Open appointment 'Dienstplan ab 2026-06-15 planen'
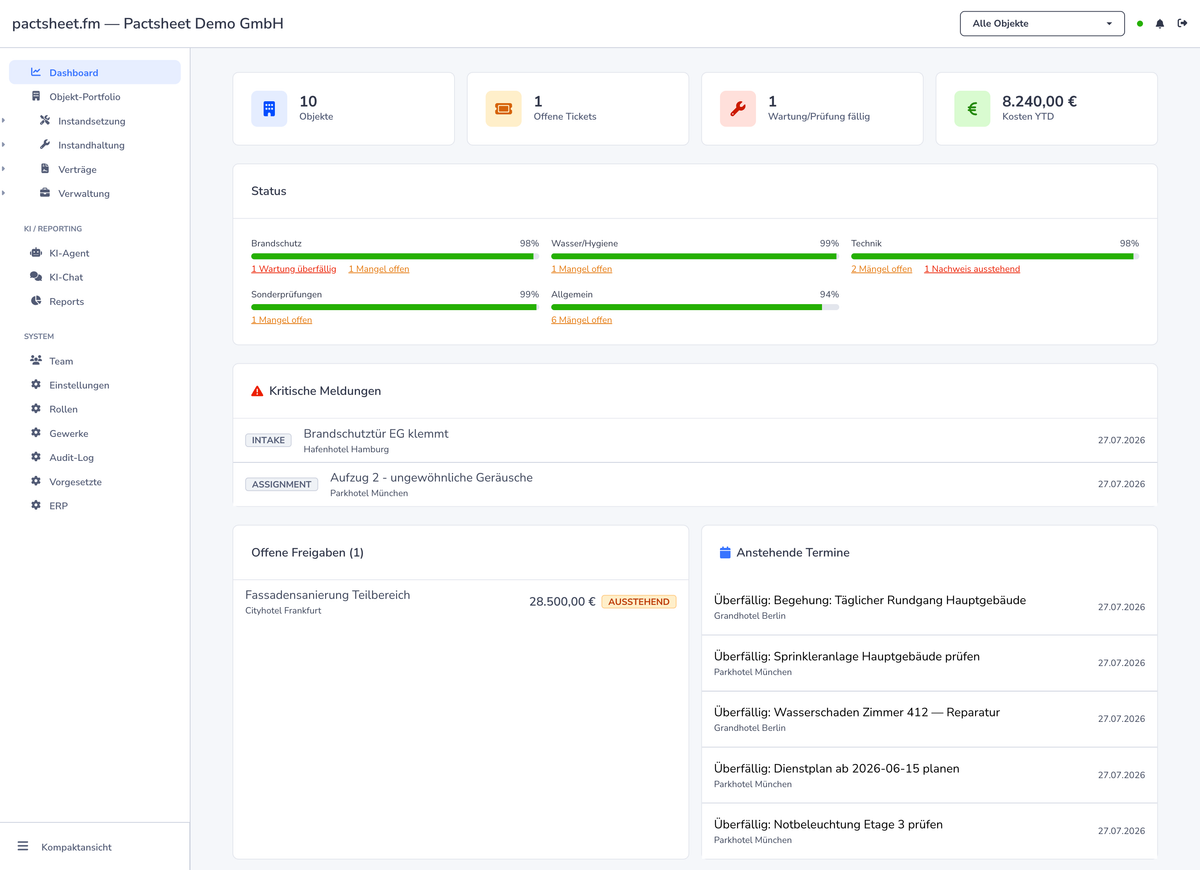 coord(929,775)
